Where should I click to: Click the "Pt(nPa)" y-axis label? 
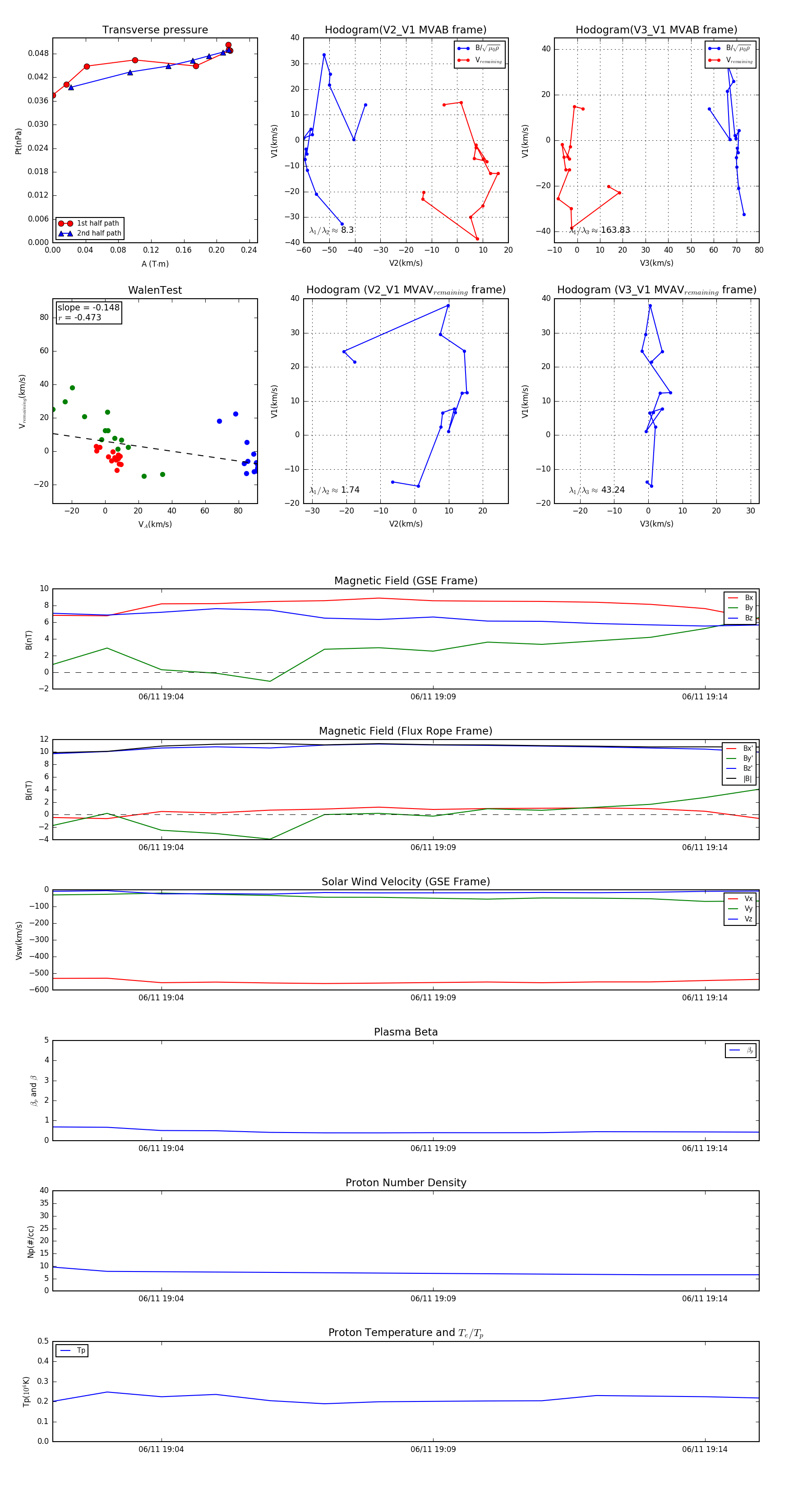coord(18,140)
